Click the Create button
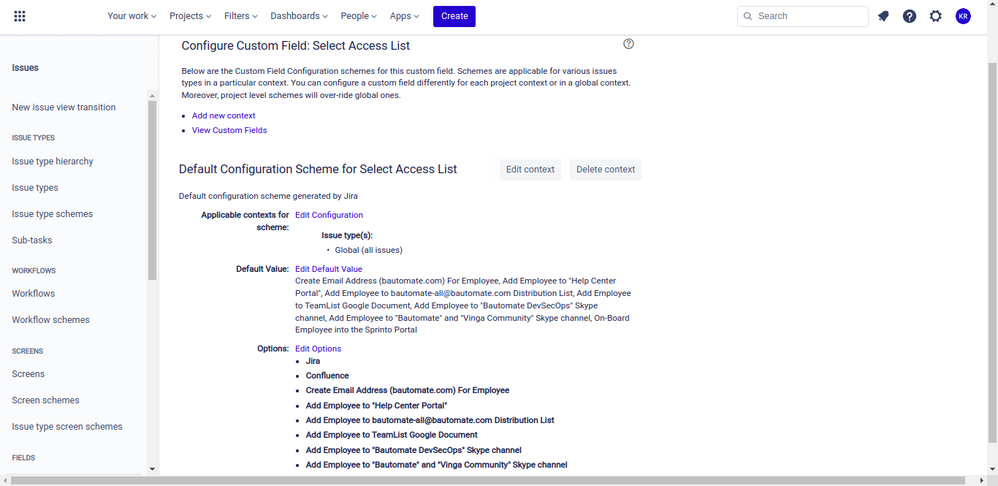This screenshot has width=998, height=486. (454, 16)
